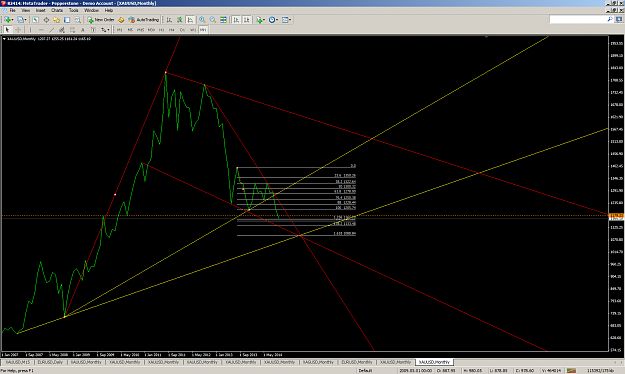Toggle AutoTrading on or off
Screen dimensions: 625x374
pyautogui.click(x=143, y=20)
